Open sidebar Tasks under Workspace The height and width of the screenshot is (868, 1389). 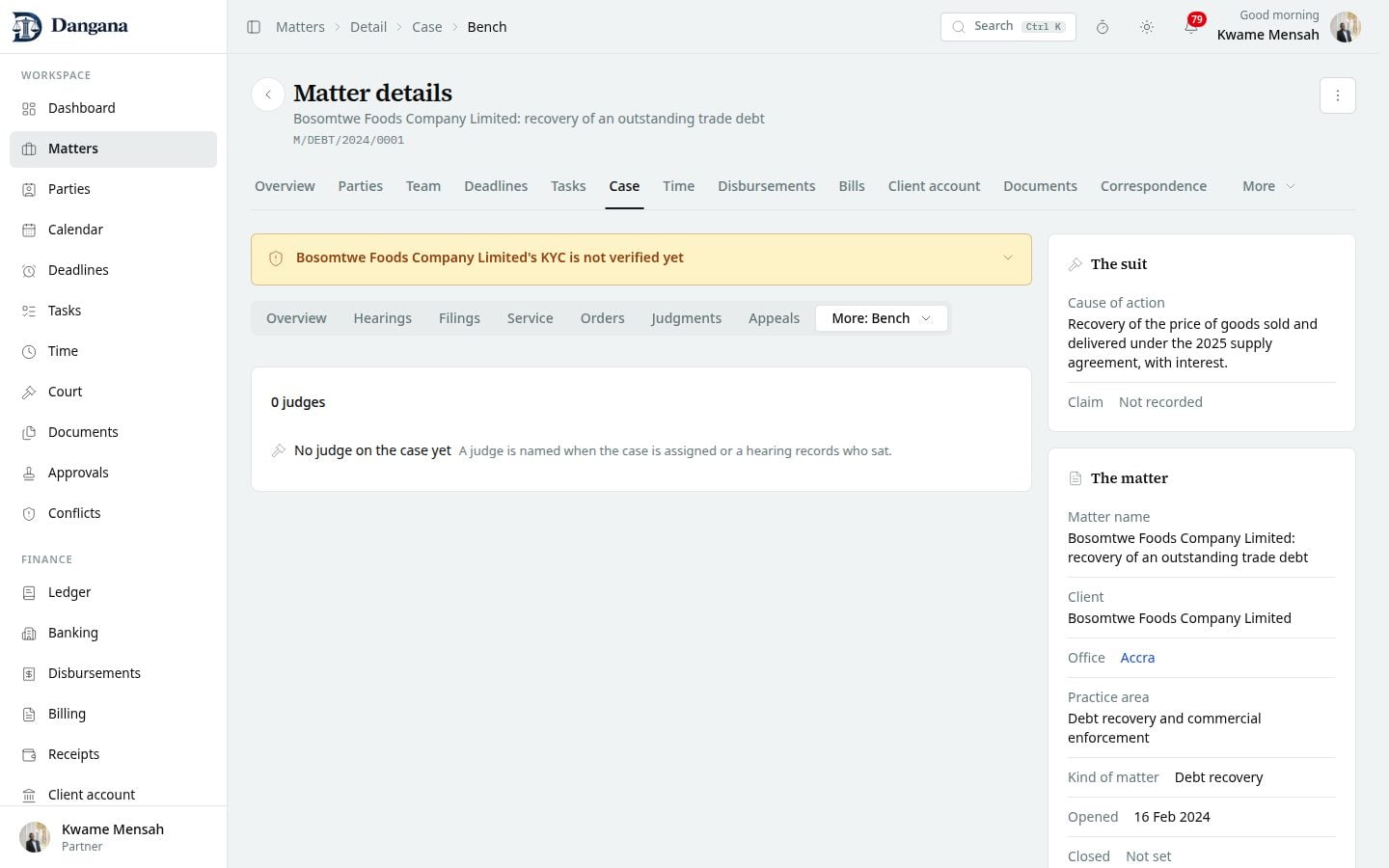coord(113,311)
